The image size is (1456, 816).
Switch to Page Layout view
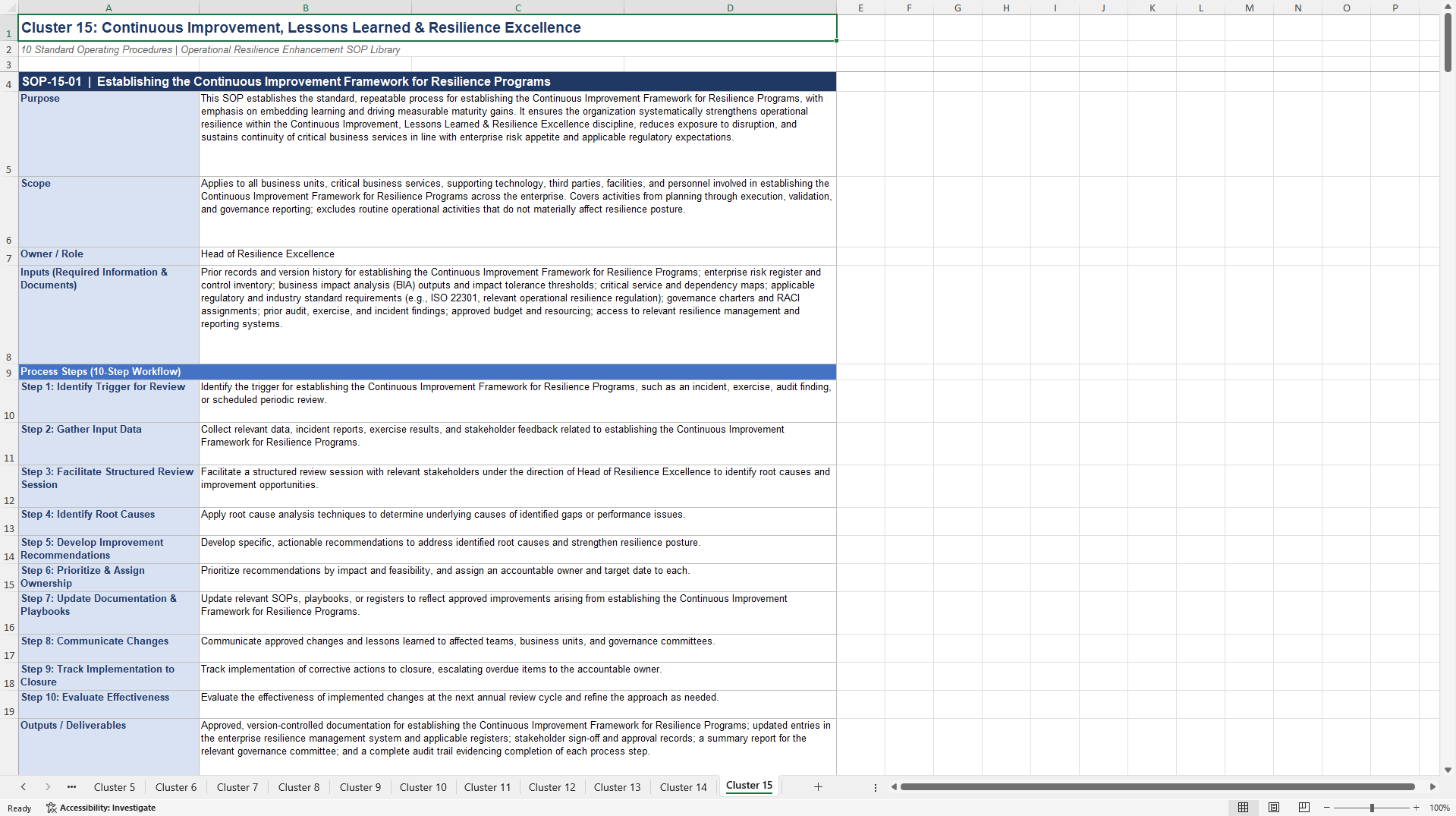1274,808
